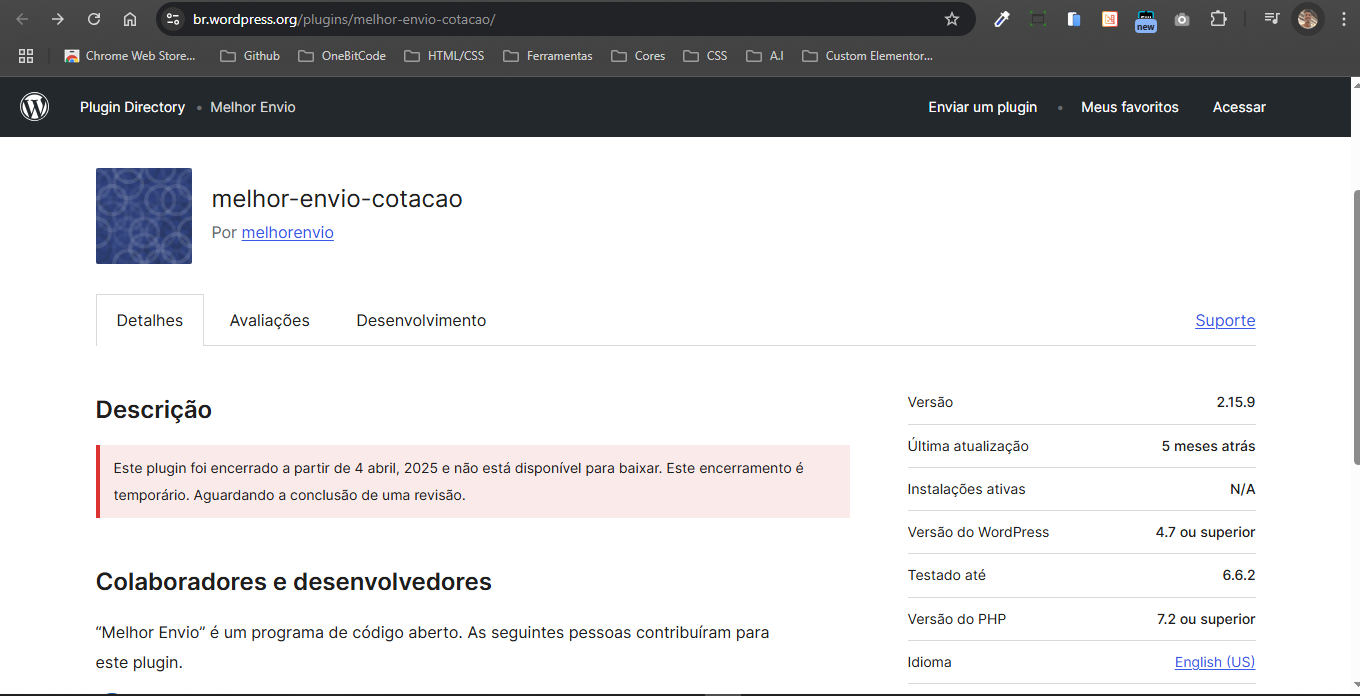This screenshot has height=696, width=1360.
Task: Click the N/A active installations value
Action: [1243, 489]
